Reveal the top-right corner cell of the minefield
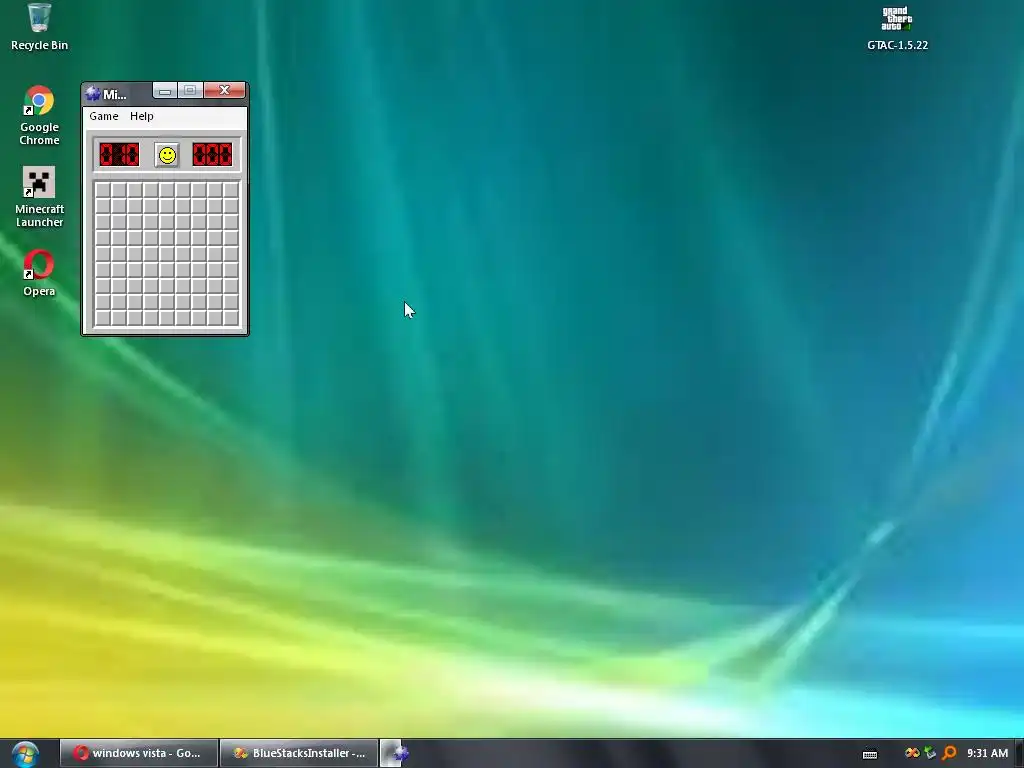1024x768 pixels. coord(231,190)
